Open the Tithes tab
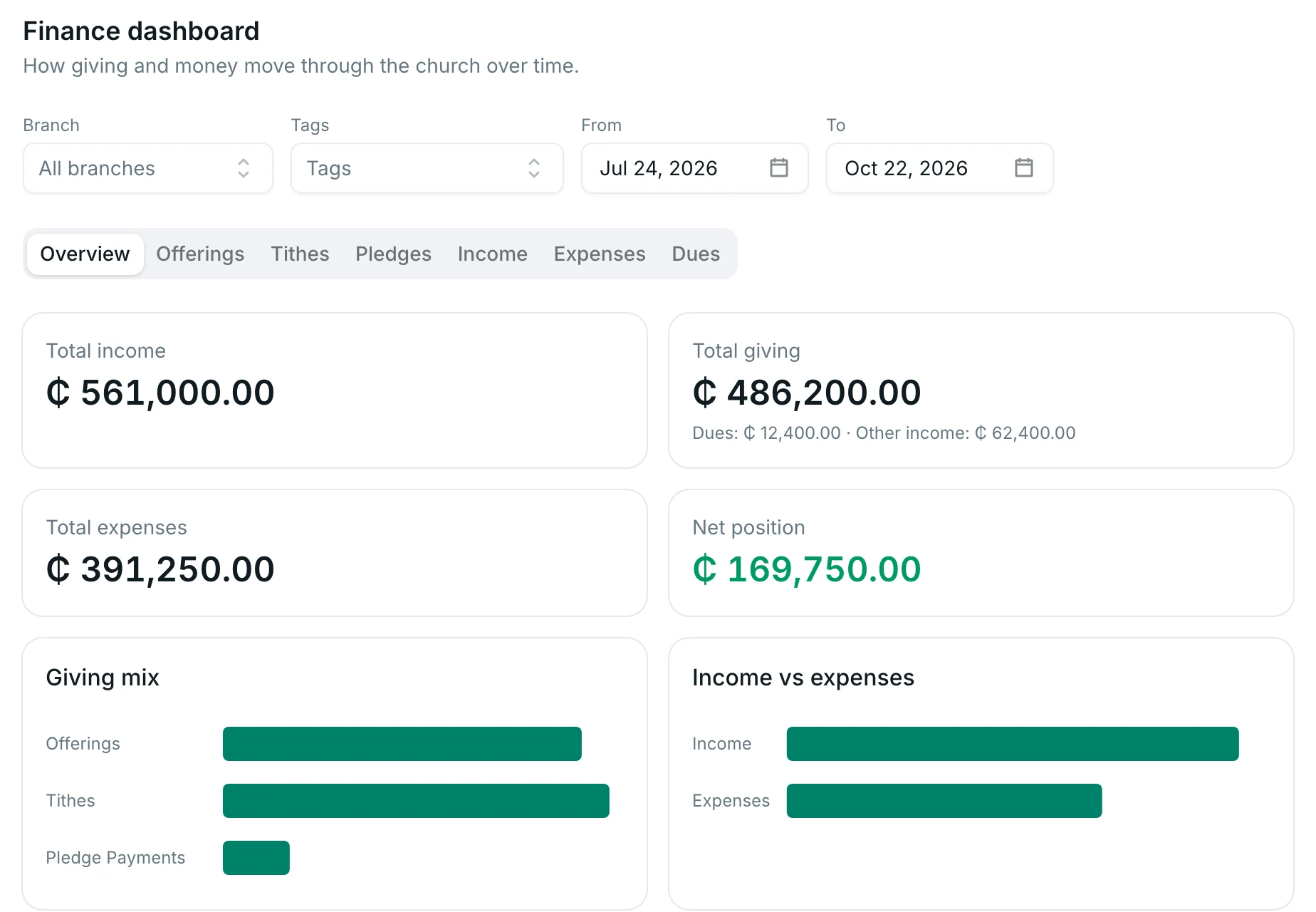The image size is (1316, 912). click(300, 254)
